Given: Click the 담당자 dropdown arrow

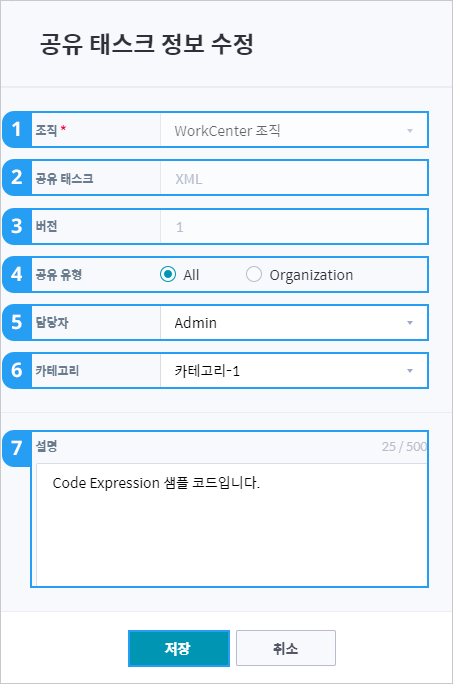Looking at the screenshot, I should click(x=410, y=323).
